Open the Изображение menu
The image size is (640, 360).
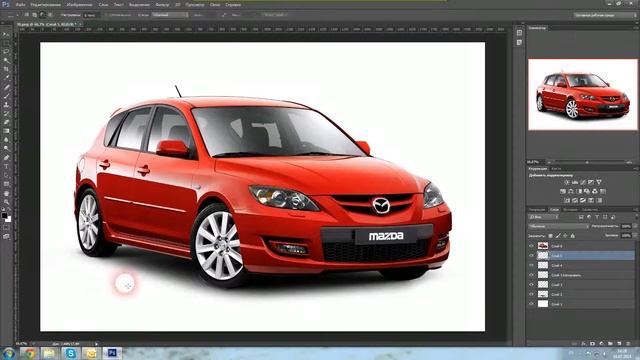click(x=79, y=4)
